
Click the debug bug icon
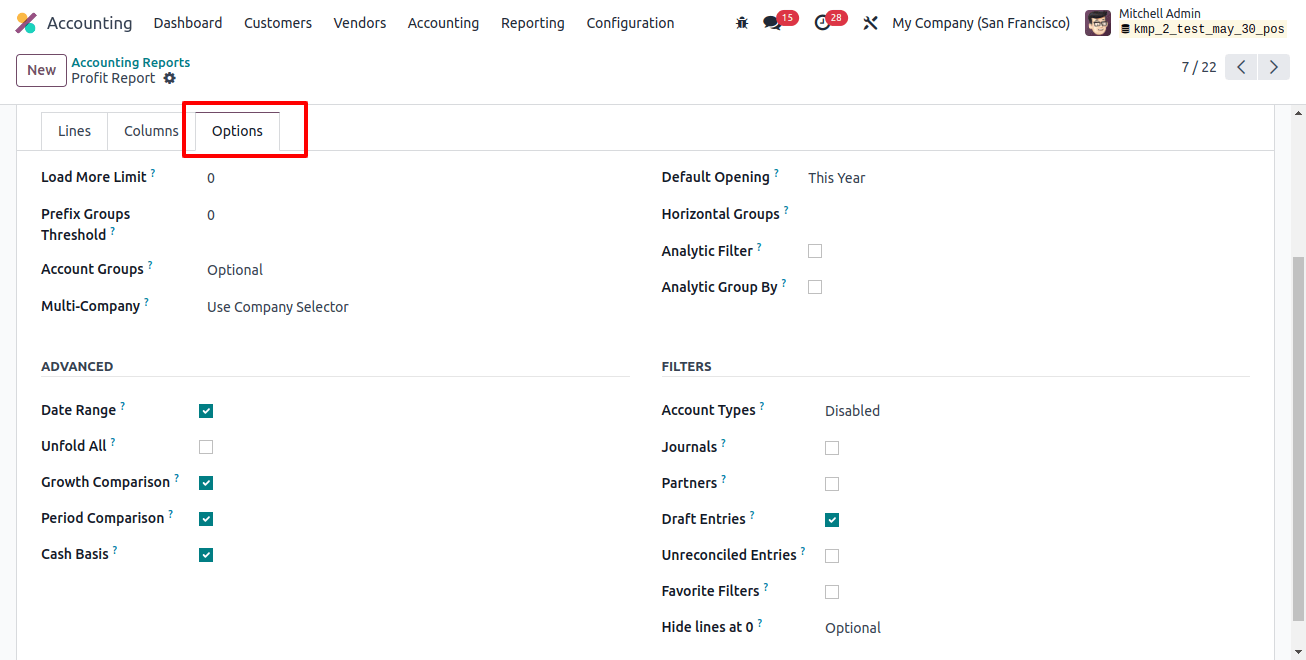[x=741, y=23]
